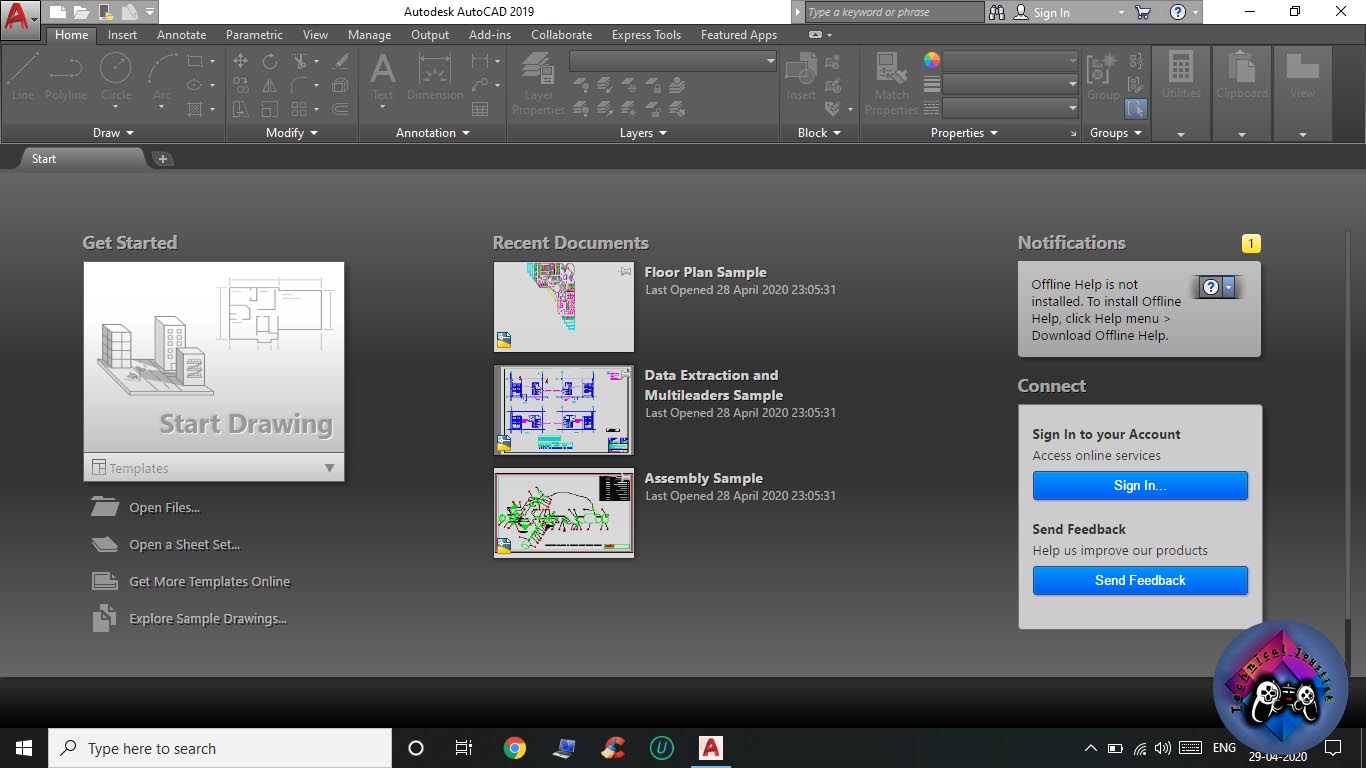Open the Parametric ribbon tab
Image resolution: width=1366 pixels, height=768 pixels.
[x=254, y=35]
